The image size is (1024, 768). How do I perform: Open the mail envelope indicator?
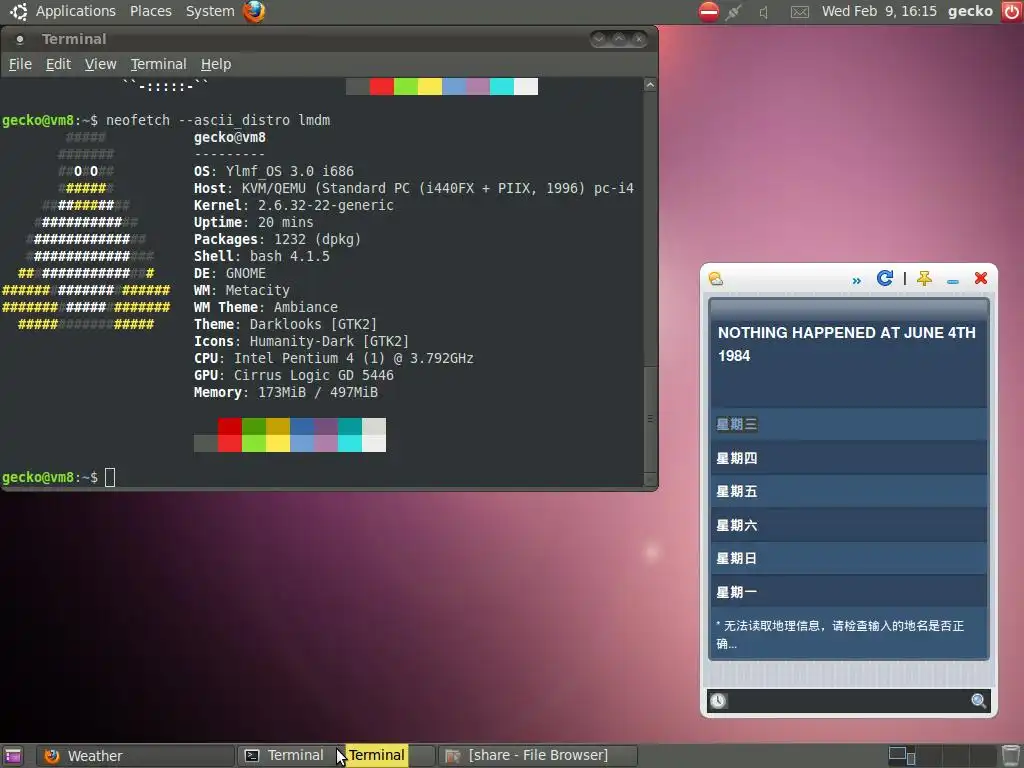tap(800, 12)
